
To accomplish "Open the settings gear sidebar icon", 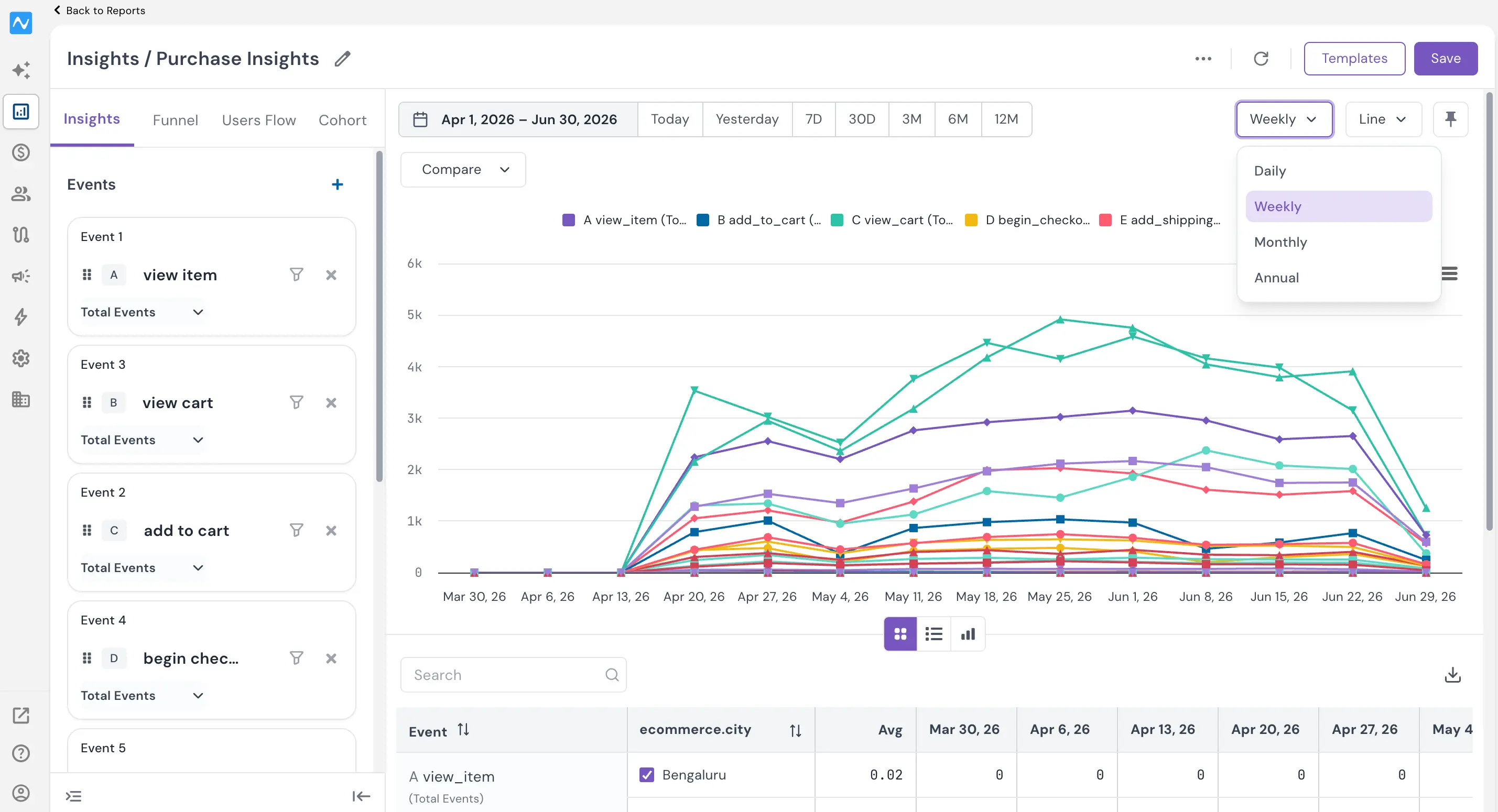I will (x=21, y=359).
